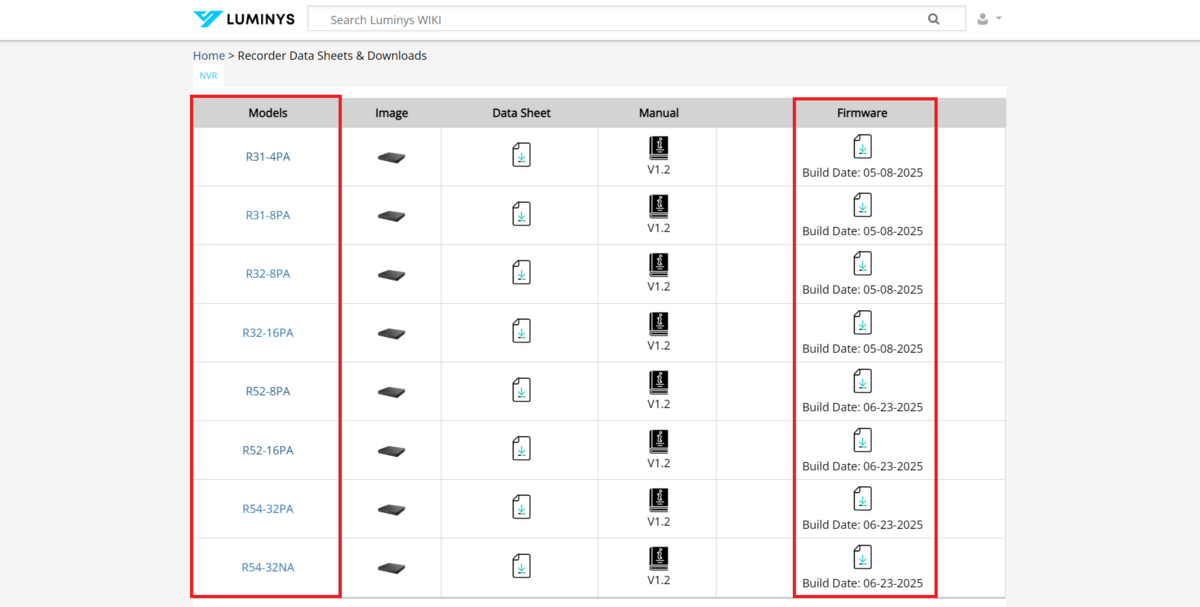Open the user account dropdown menu
1200x607 pixels.
coord(988,19)
